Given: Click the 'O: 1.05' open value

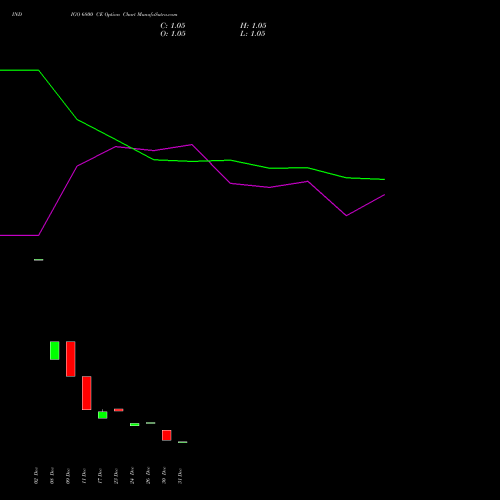Looking at the screenshot, I should [173, 34].
